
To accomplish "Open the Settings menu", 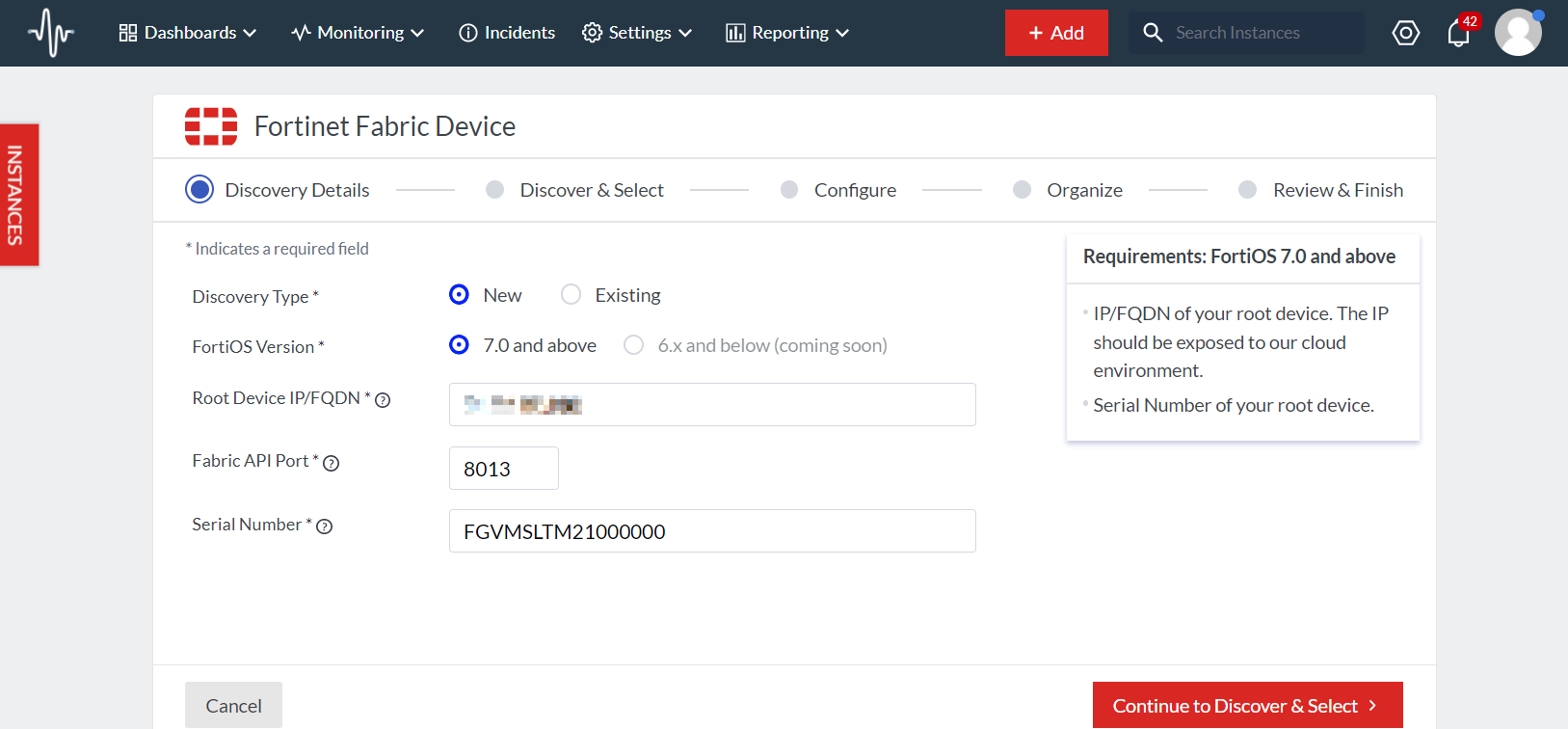I will coord(637,33).
